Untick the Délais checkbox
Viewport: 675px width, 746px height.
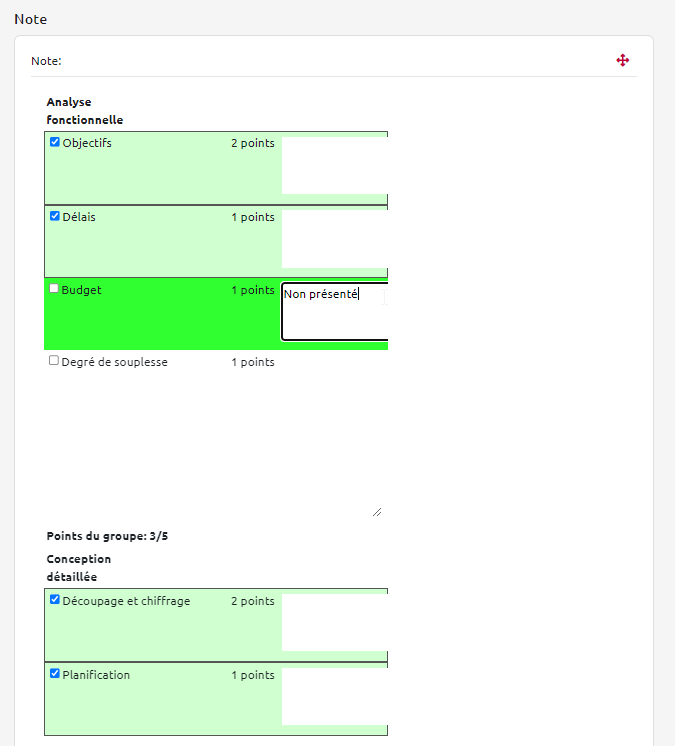[55, 215]
